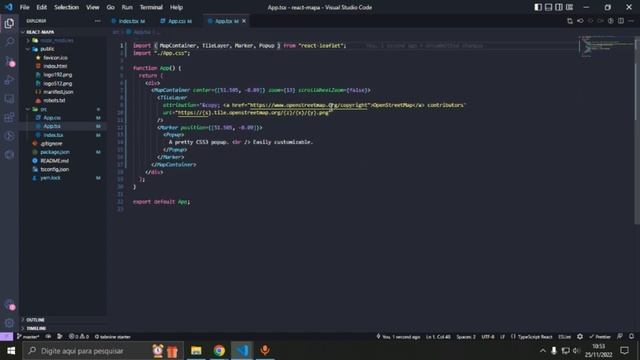Open the Edit menu

coord(41,7)
